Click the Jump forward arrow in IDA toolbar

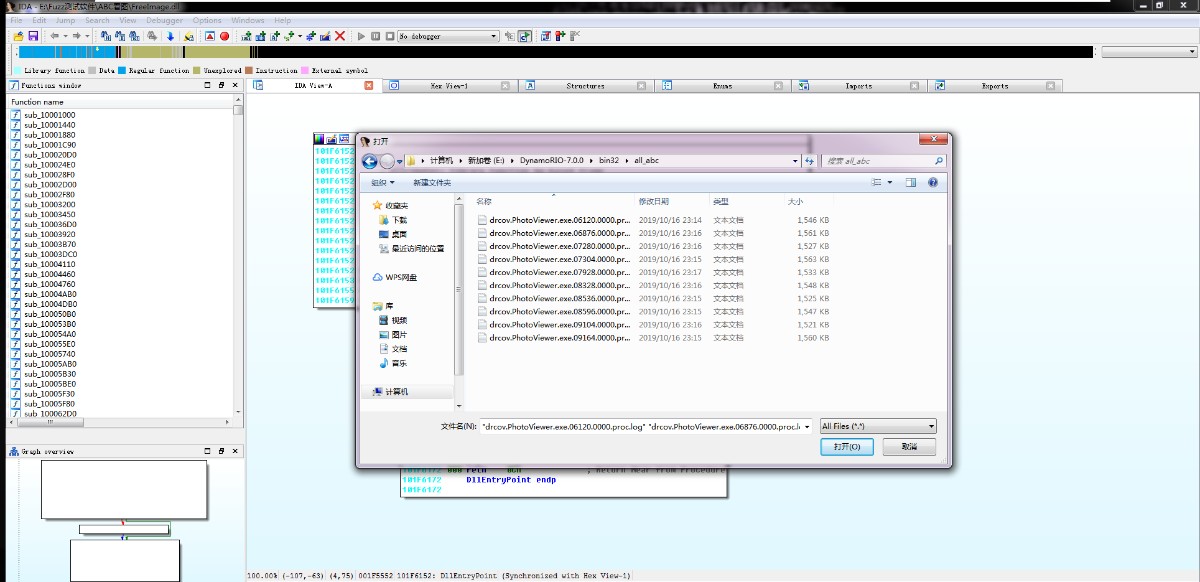pyautogui.click(x=76, y=36)
